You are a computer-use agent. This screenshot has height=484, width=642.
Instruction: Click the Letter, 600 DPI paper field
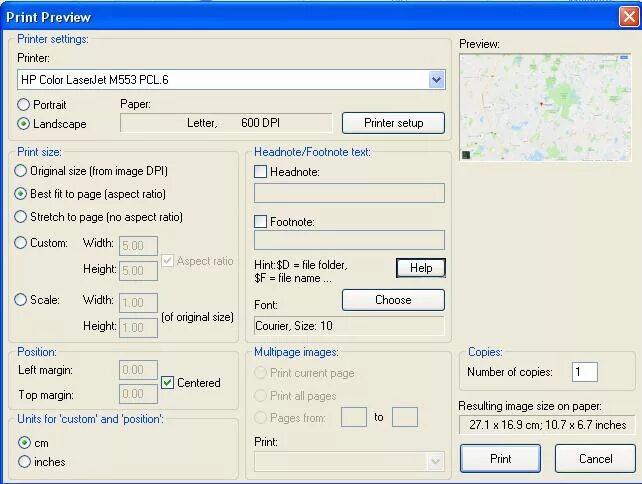tap(226, 123)
